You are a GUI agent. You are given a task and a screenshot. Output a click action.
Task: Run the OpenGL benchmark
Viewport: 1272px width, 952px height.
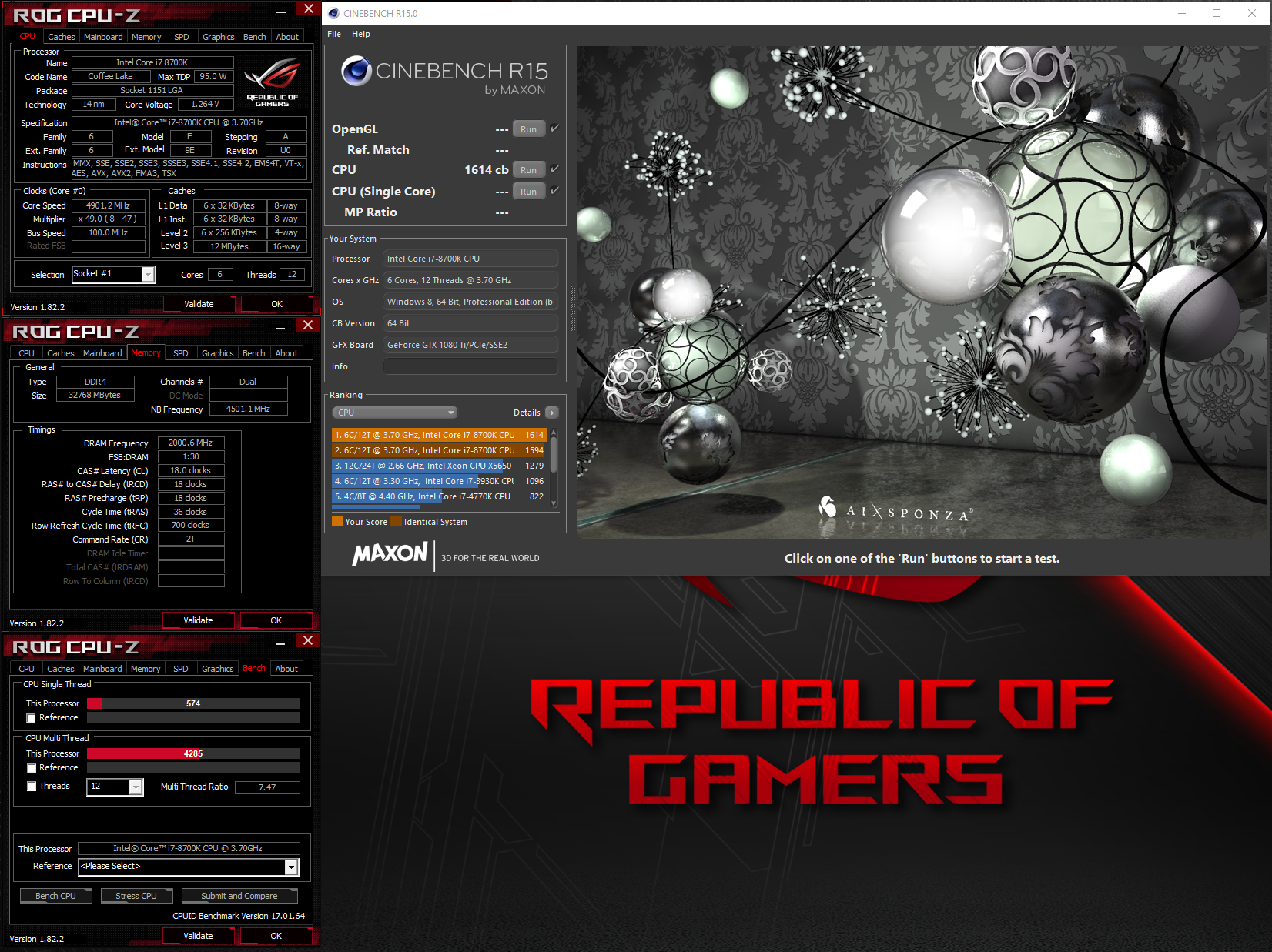coord(528,129)
